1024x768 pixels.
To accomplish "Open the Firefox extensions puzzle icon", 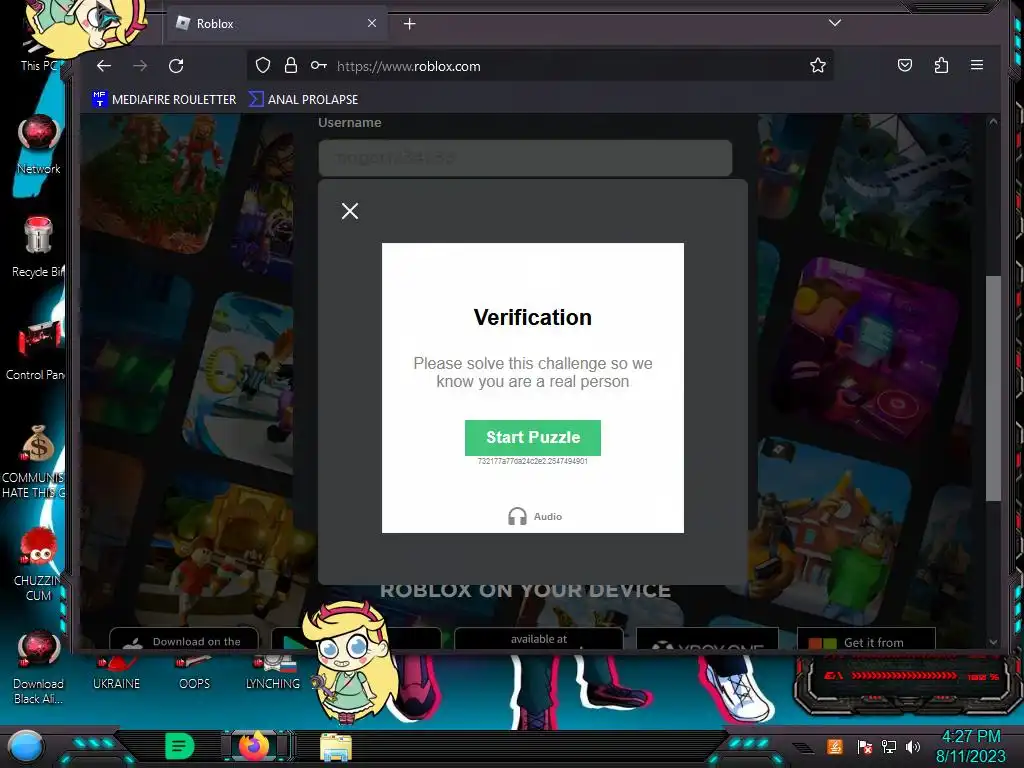I will [941, 65].
